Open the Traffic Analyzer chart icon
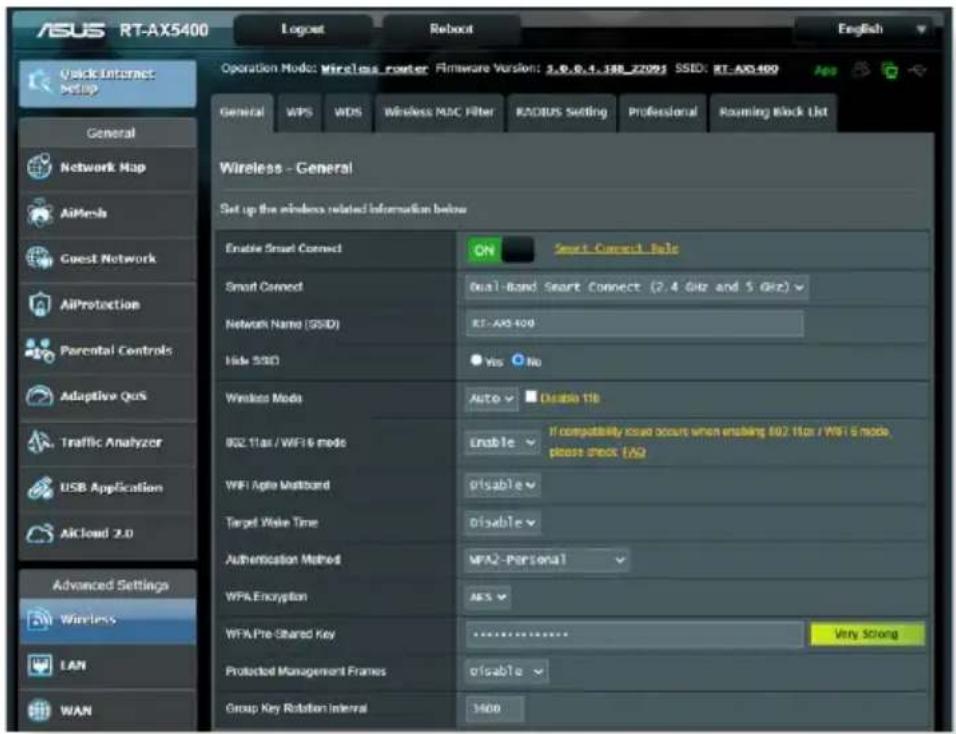The image size is (956, 734). 40,442
